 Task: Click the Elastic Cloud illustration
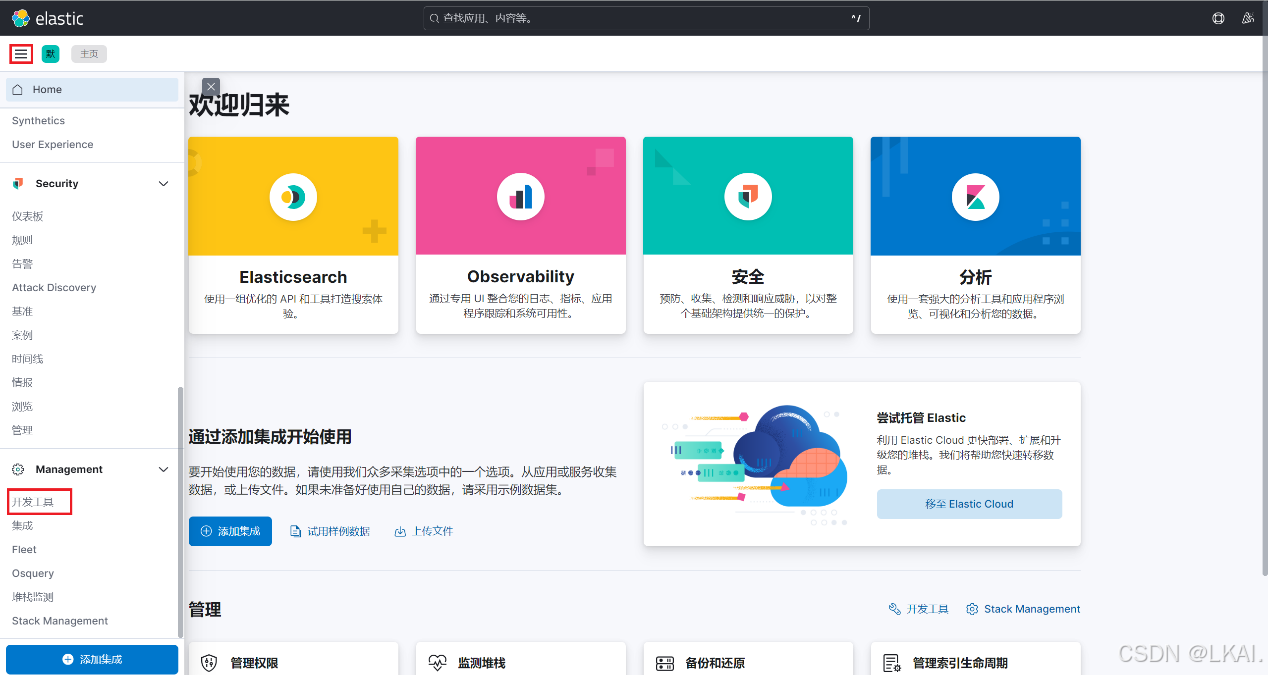(x=755, y=464)
